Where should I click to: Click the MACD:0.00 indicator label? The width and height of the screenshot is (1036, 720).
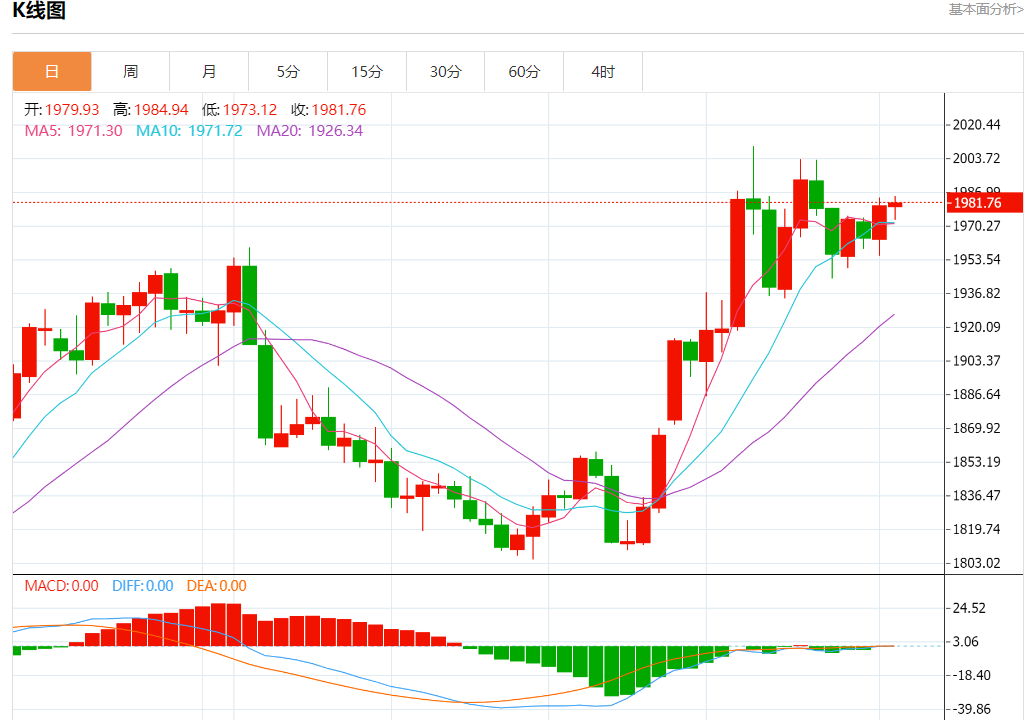tap(61, 586)
